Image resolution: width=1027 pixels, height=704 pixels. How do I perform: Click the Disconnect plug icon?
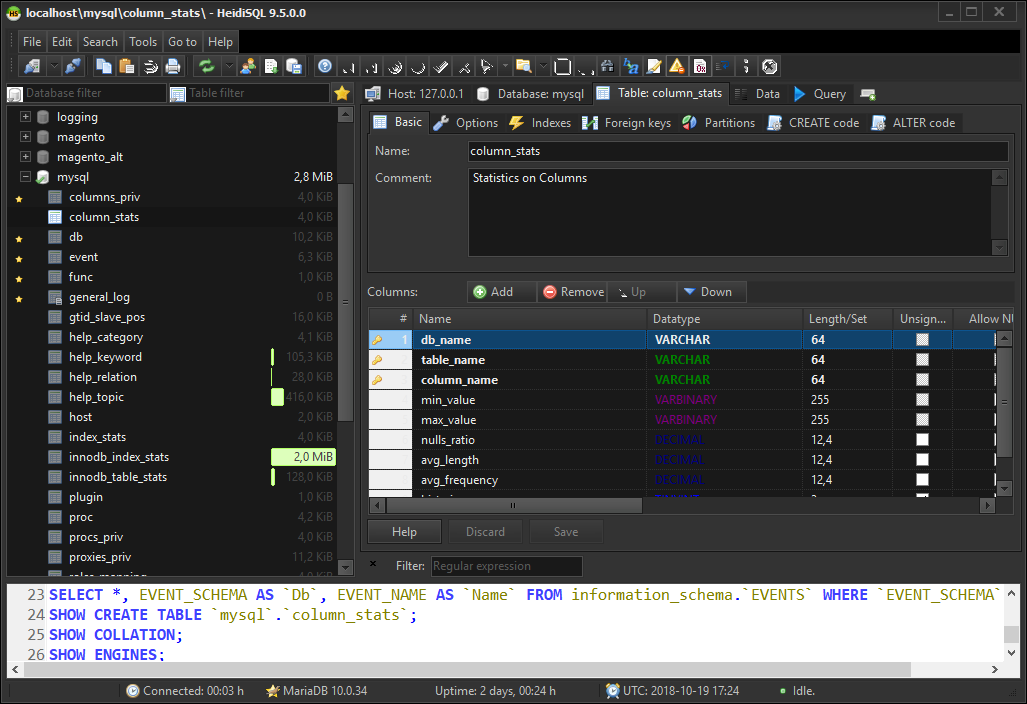tap(73, 66)
